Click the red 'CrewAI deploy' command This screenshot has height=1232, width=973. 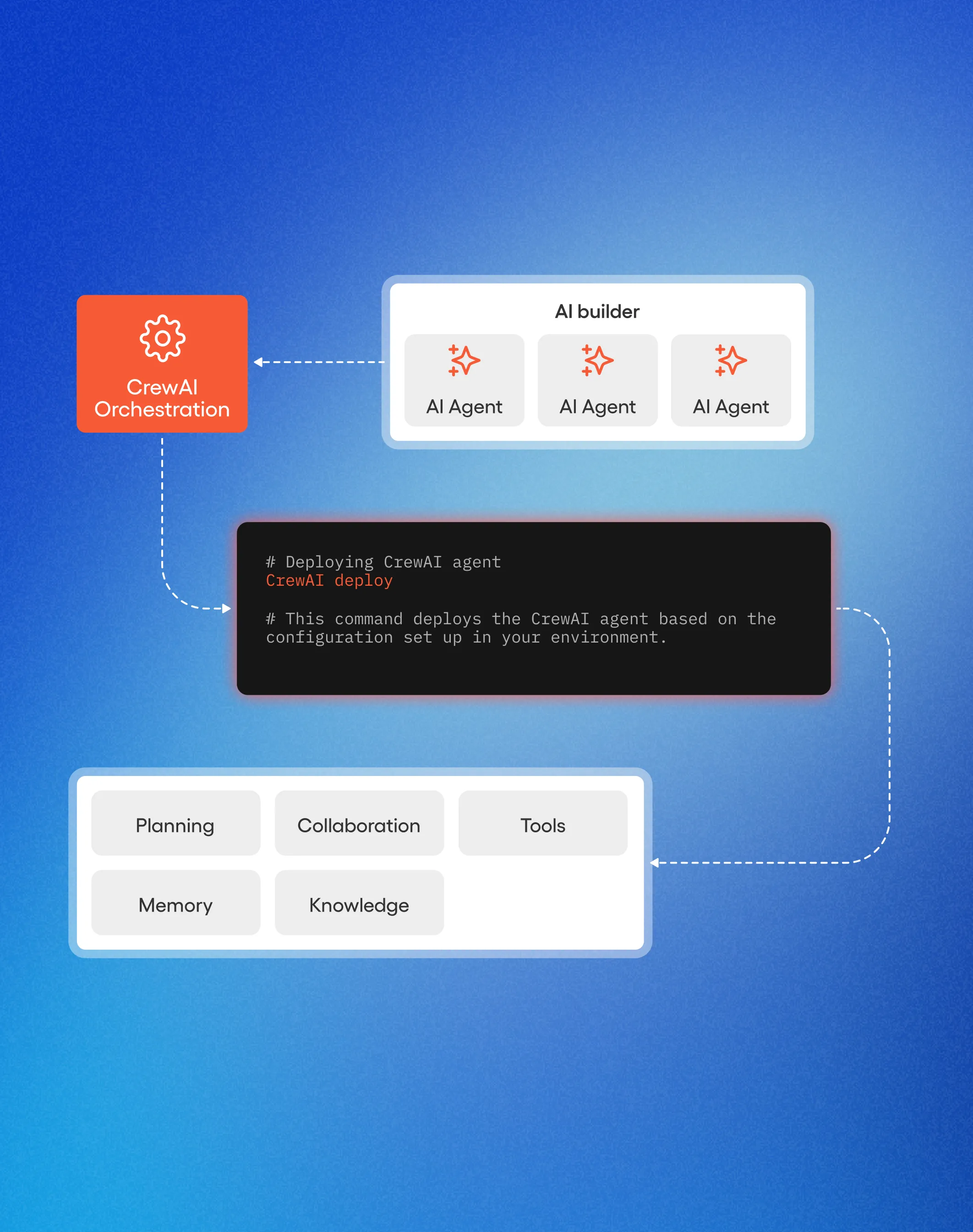(329, 581)
